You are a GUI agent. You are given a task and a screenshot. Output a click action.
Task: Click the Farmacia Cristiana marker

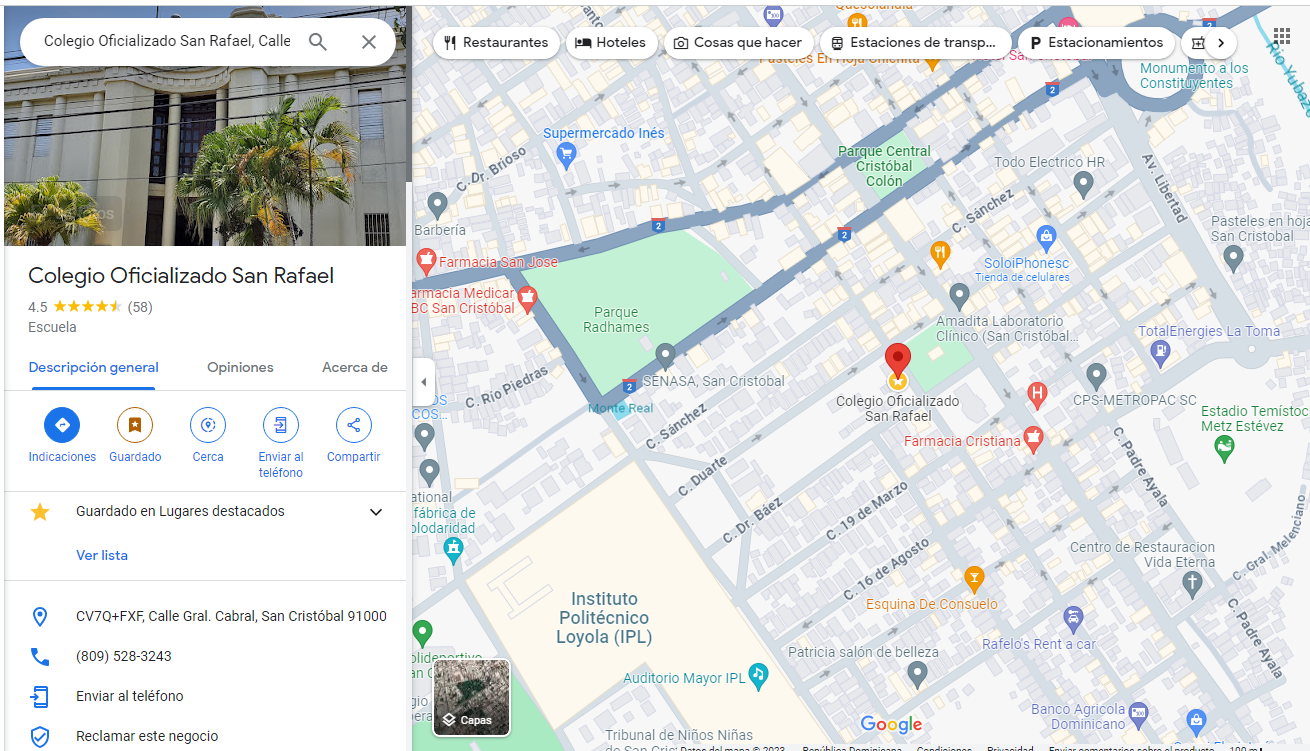tap(1033, 438)
